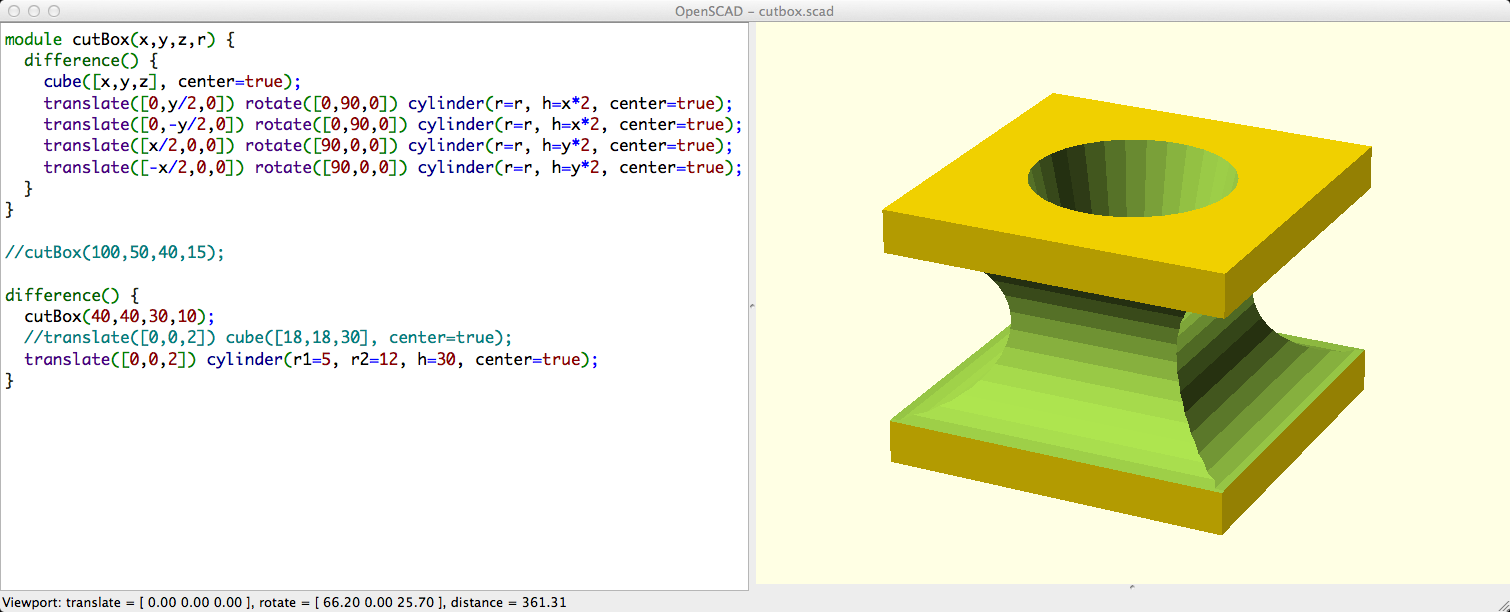
Task: Click the commented line '//cutBox(100,50,40,15);'
Action: (x=115, y=252)
